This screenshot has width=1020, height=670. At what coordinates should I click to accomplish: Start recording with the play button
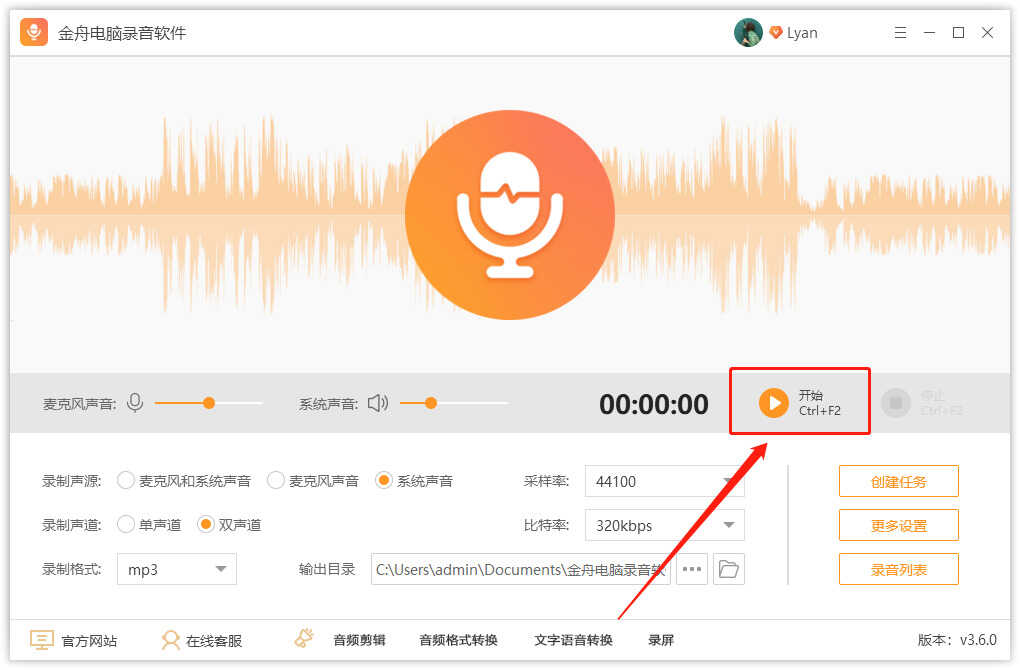(773, 403)
